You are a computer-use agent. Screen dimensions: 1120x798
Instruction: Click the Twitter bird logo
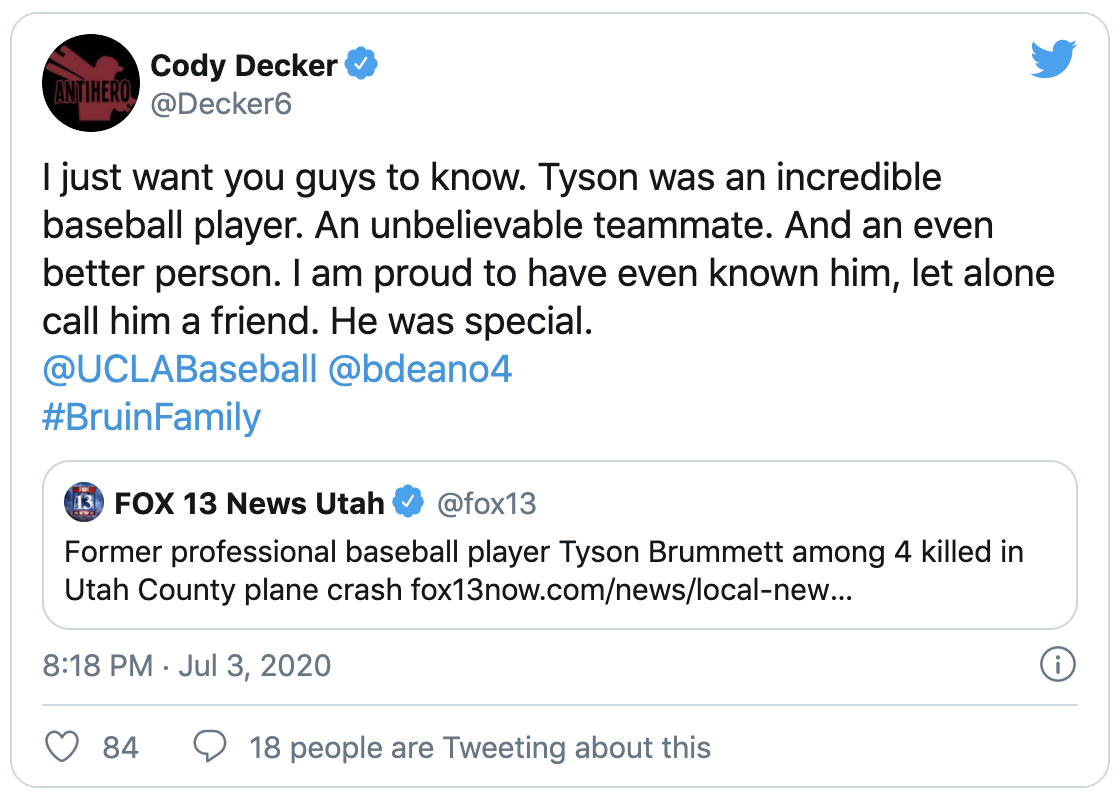[1054, 60]
